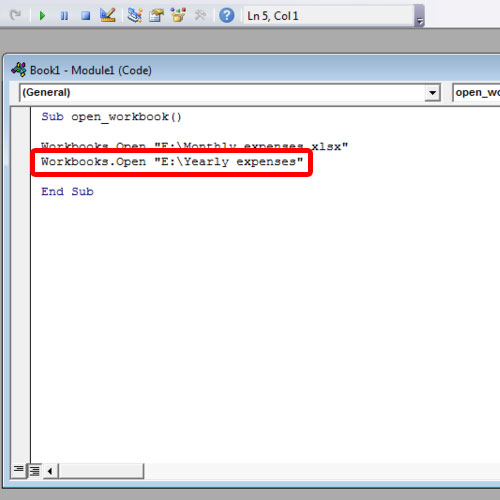Click the Reset stop square icon
500x500 pixels.
86,16
